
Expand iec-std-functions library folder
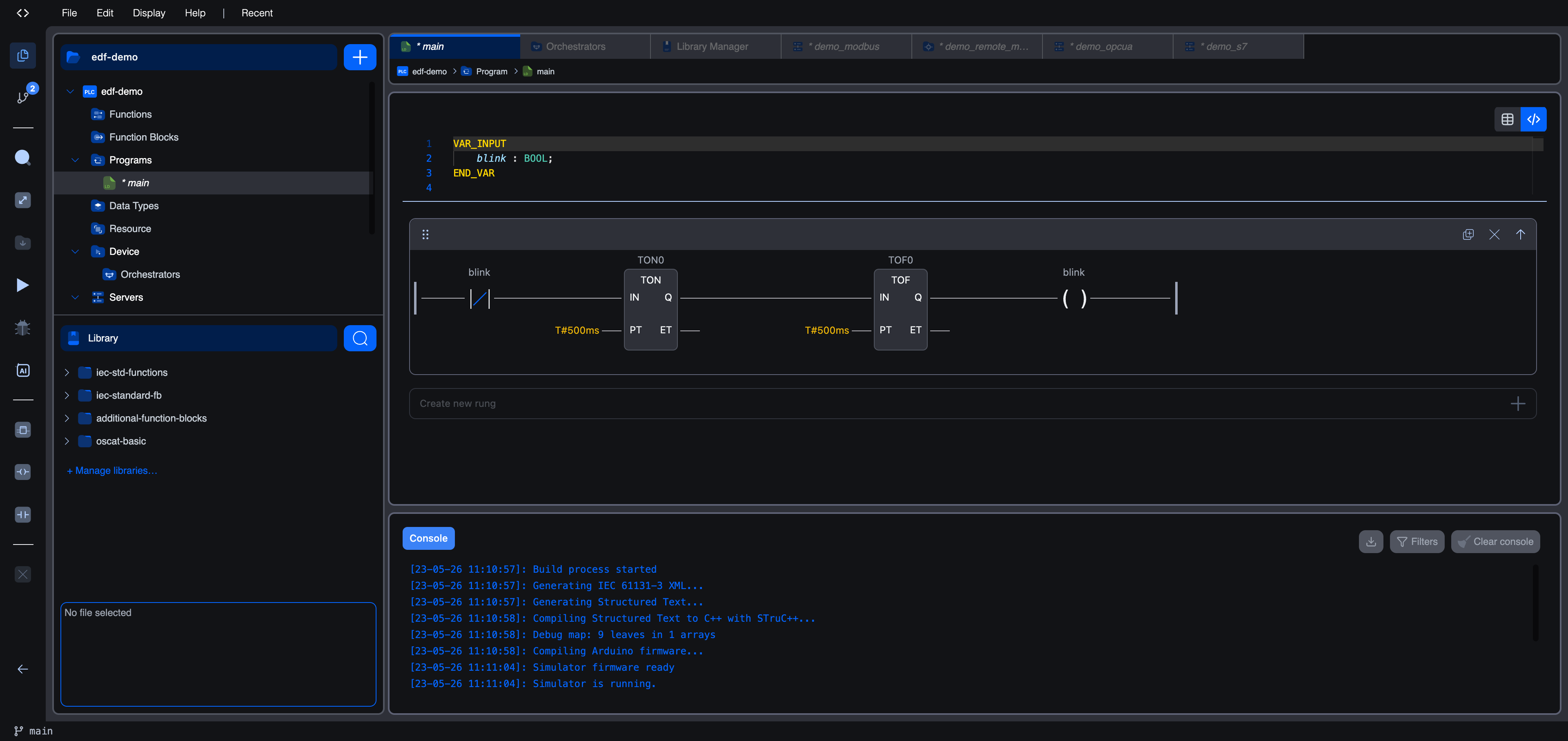tap(67, 373)
